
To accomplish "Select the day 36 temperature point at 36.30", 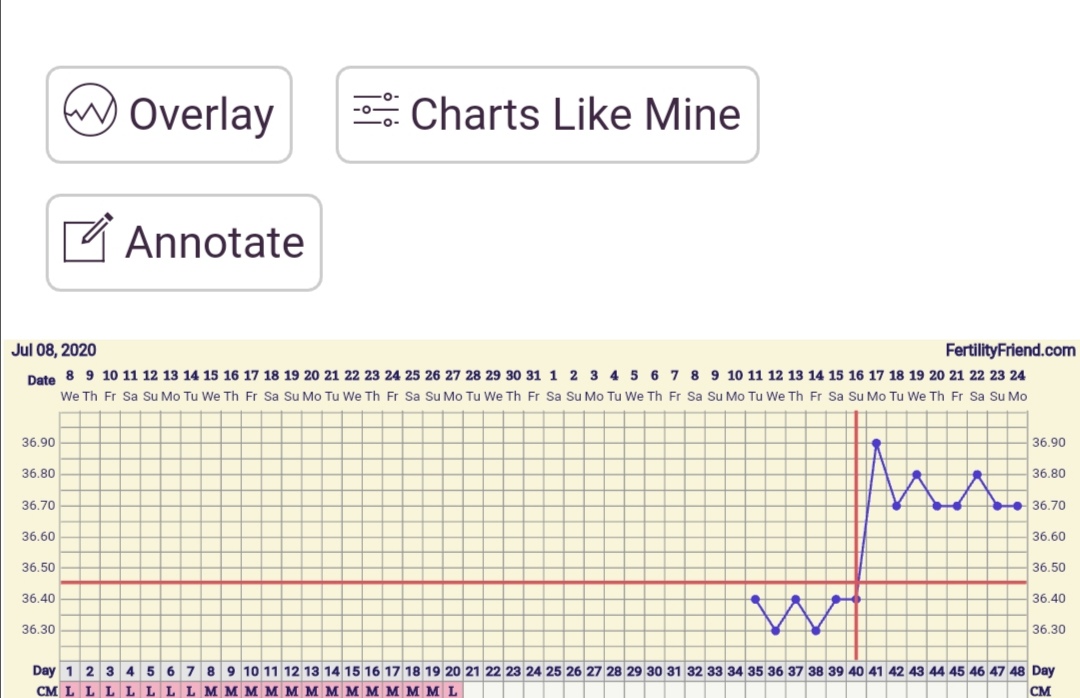I will [x=775, y=630].
